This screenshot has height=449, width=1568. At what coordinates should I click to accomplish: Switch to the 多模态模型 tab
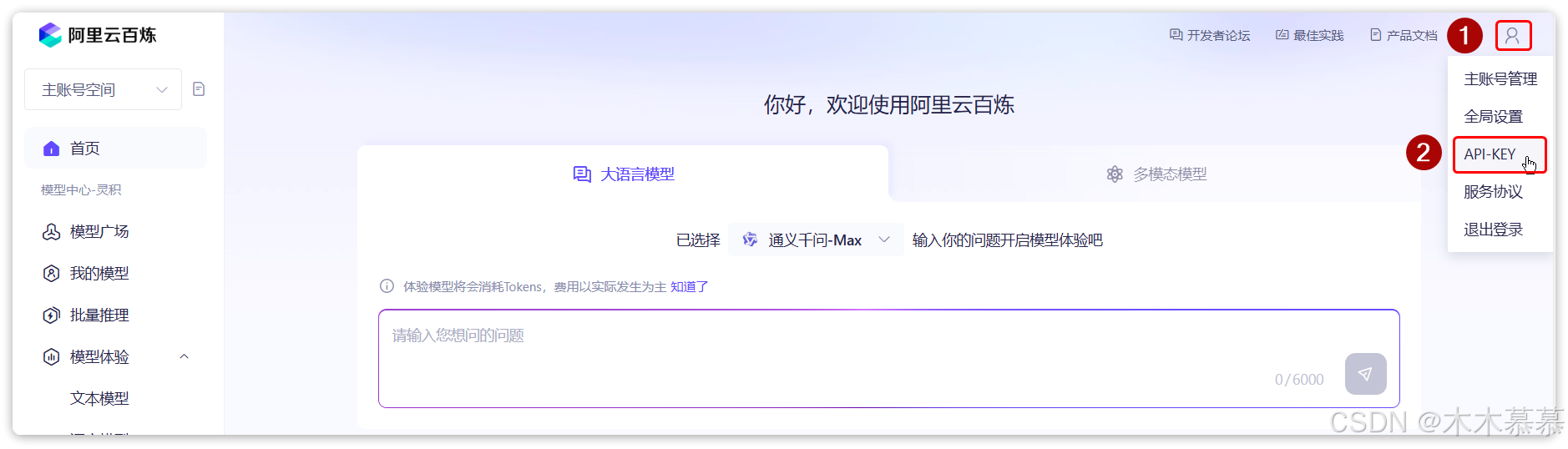click(1156, 174)
